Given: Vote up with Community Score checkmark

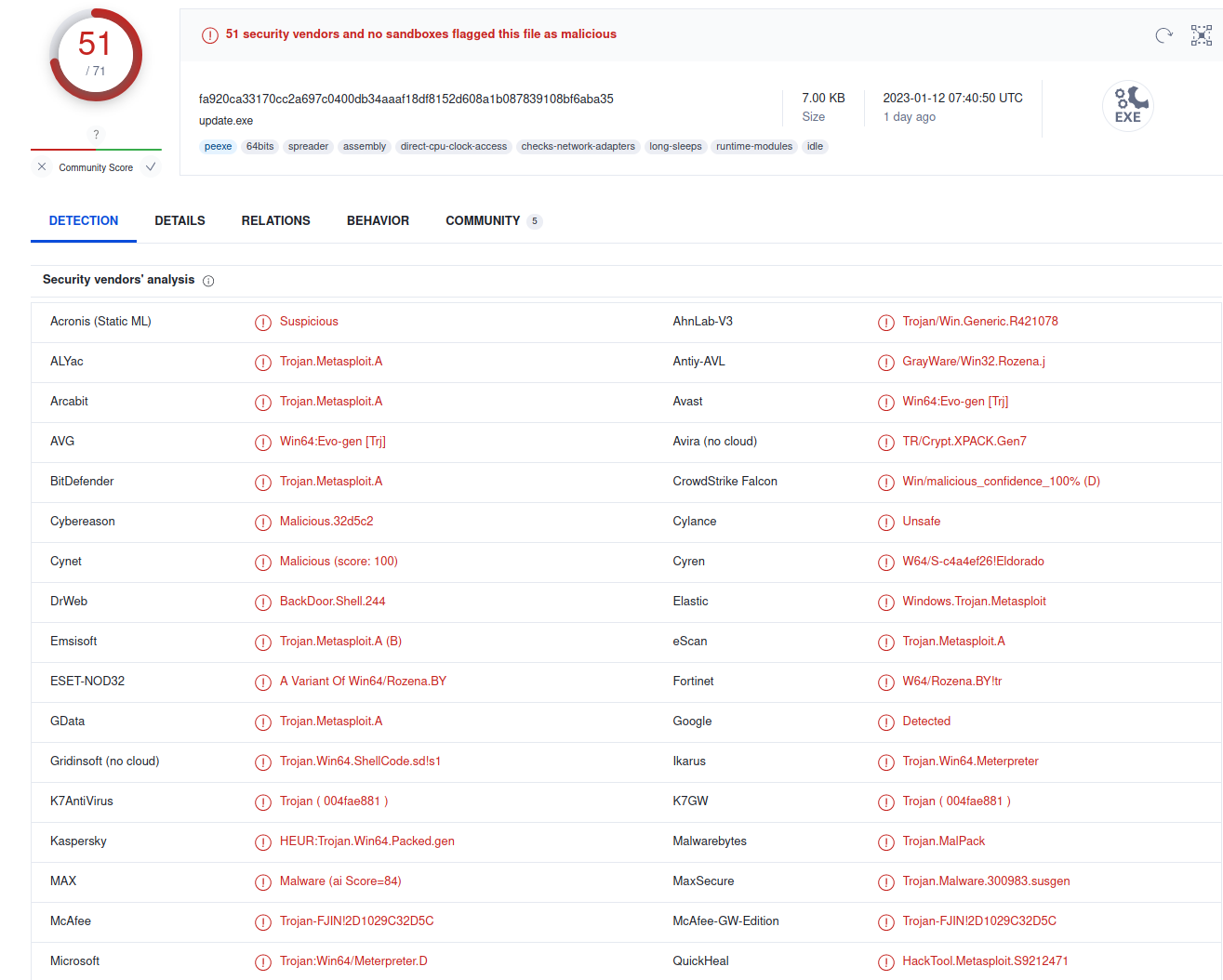Looking at the screenshot, I should pyautogui.click(x=151, y=166).
